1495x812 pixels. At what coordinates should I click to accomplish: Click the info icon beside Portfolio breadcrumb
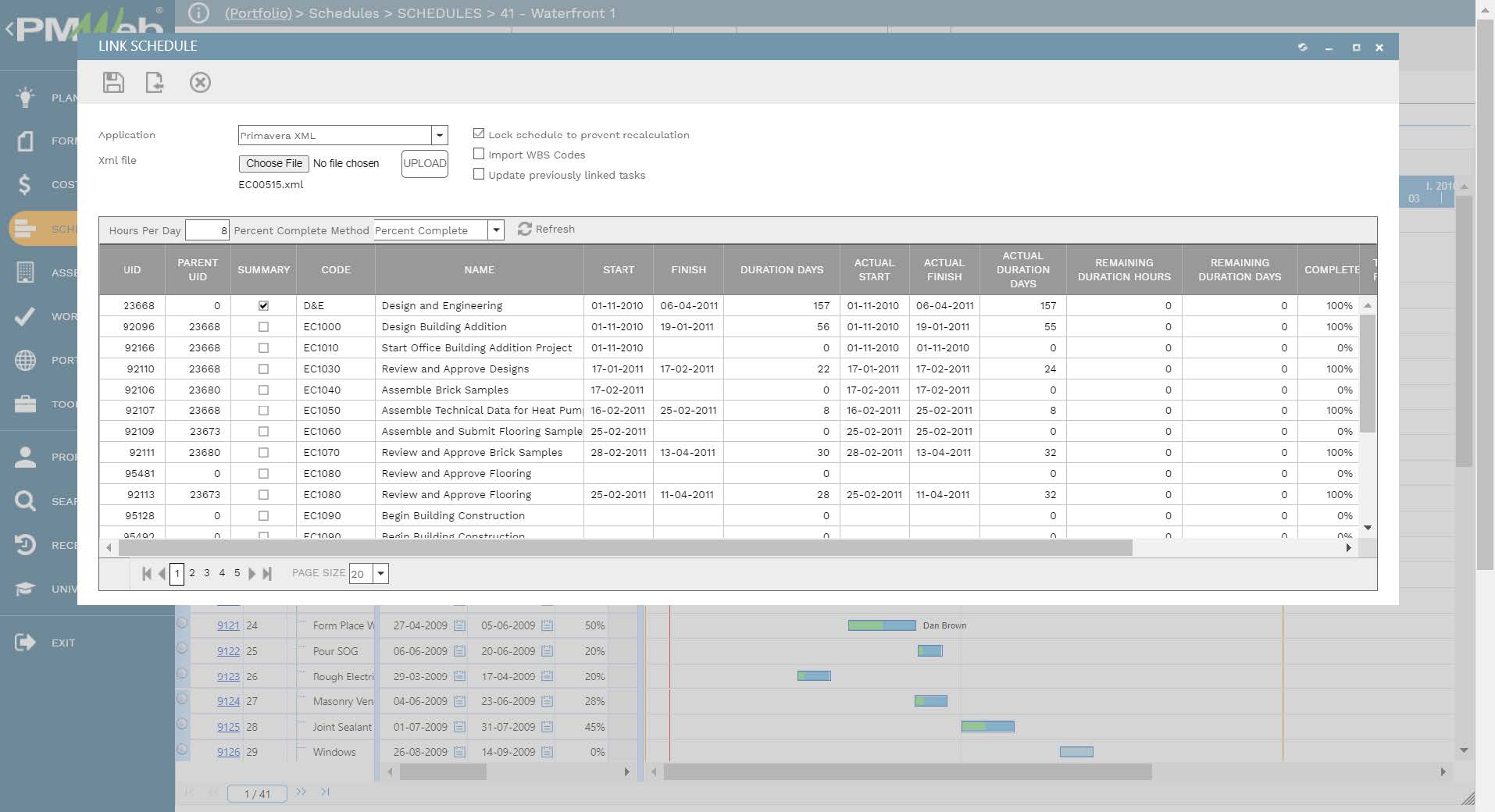pyautogui.click(x=199, y=13)
